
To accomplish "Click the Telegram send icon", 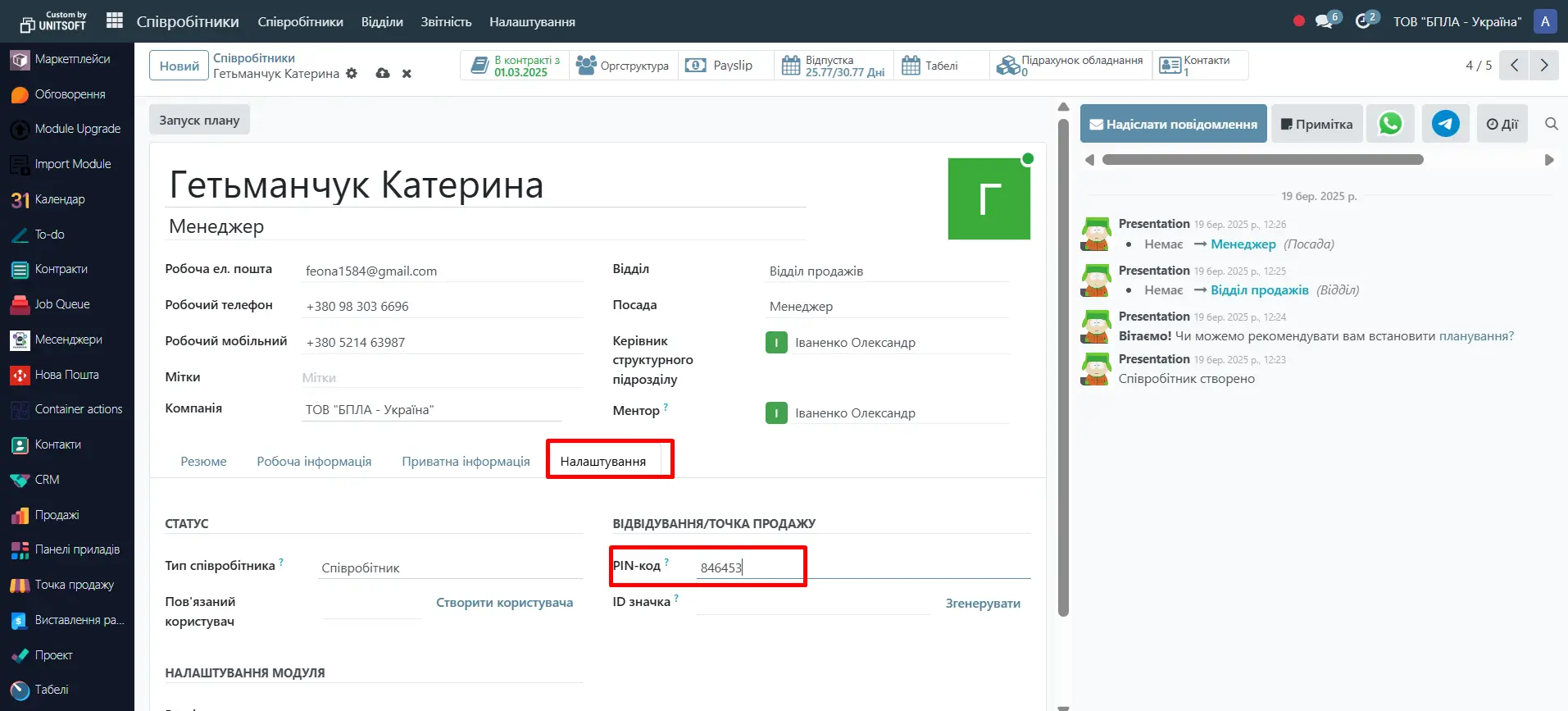I will 1445,124.
